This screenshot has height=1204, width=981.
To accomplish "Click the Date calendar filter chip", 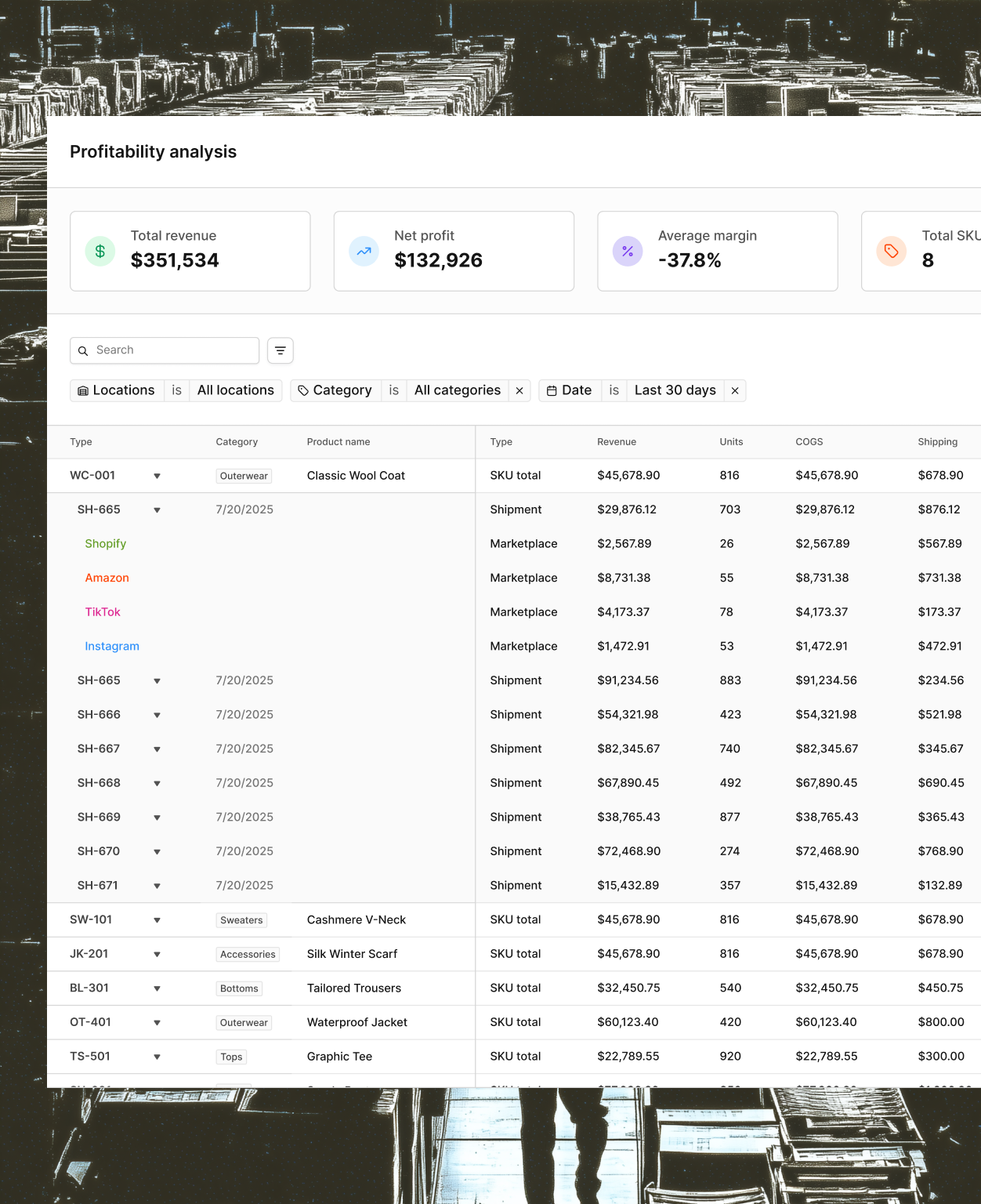I will pos(570,390).
